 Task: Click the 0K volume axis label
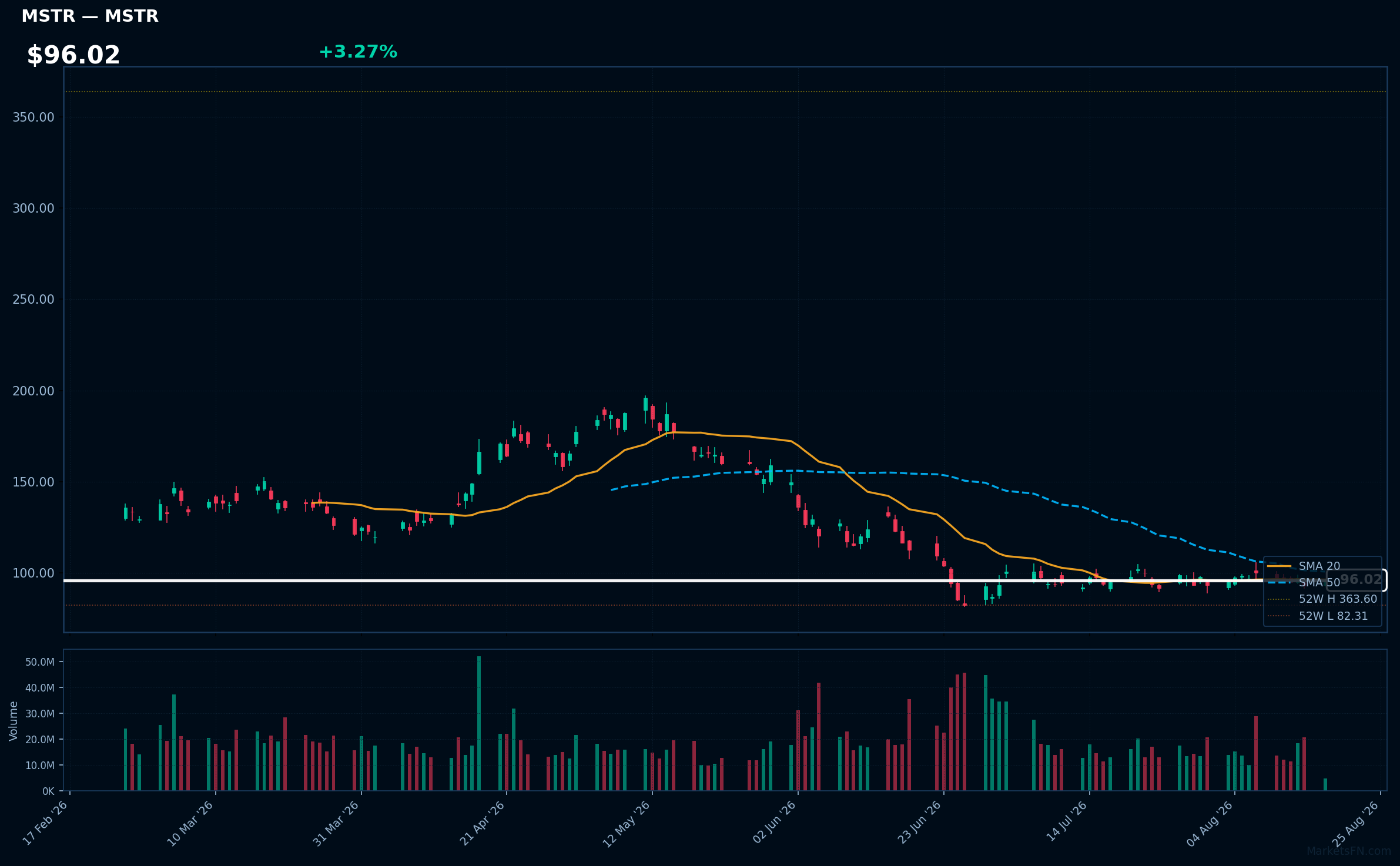click(48, 791)
